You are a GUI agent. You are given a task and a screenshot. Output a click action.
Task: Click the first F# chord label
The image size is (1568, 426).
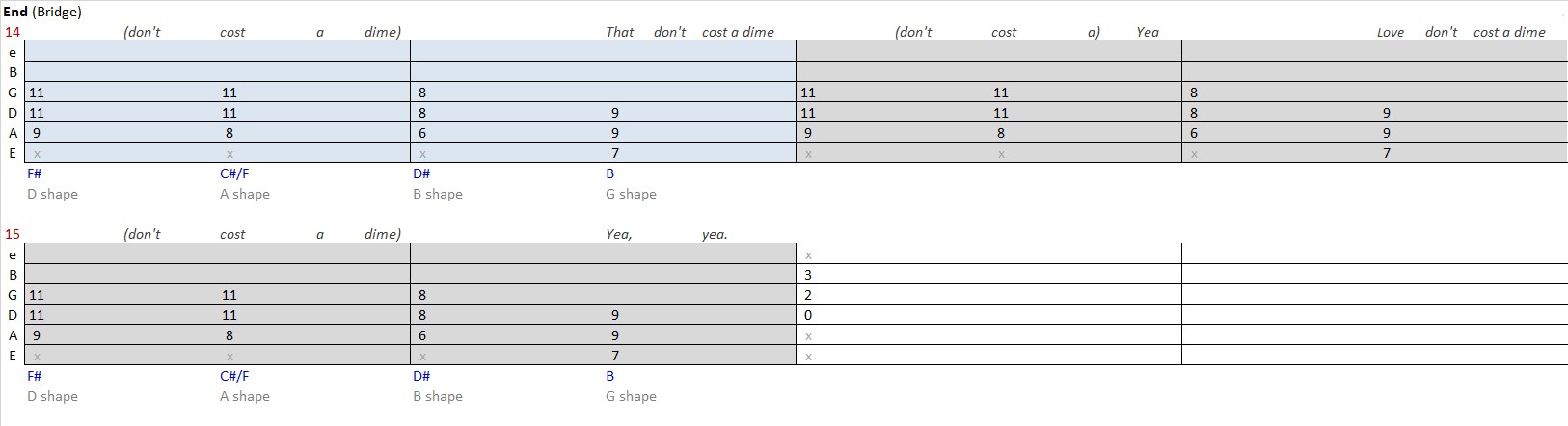click(x=35, y=173)
